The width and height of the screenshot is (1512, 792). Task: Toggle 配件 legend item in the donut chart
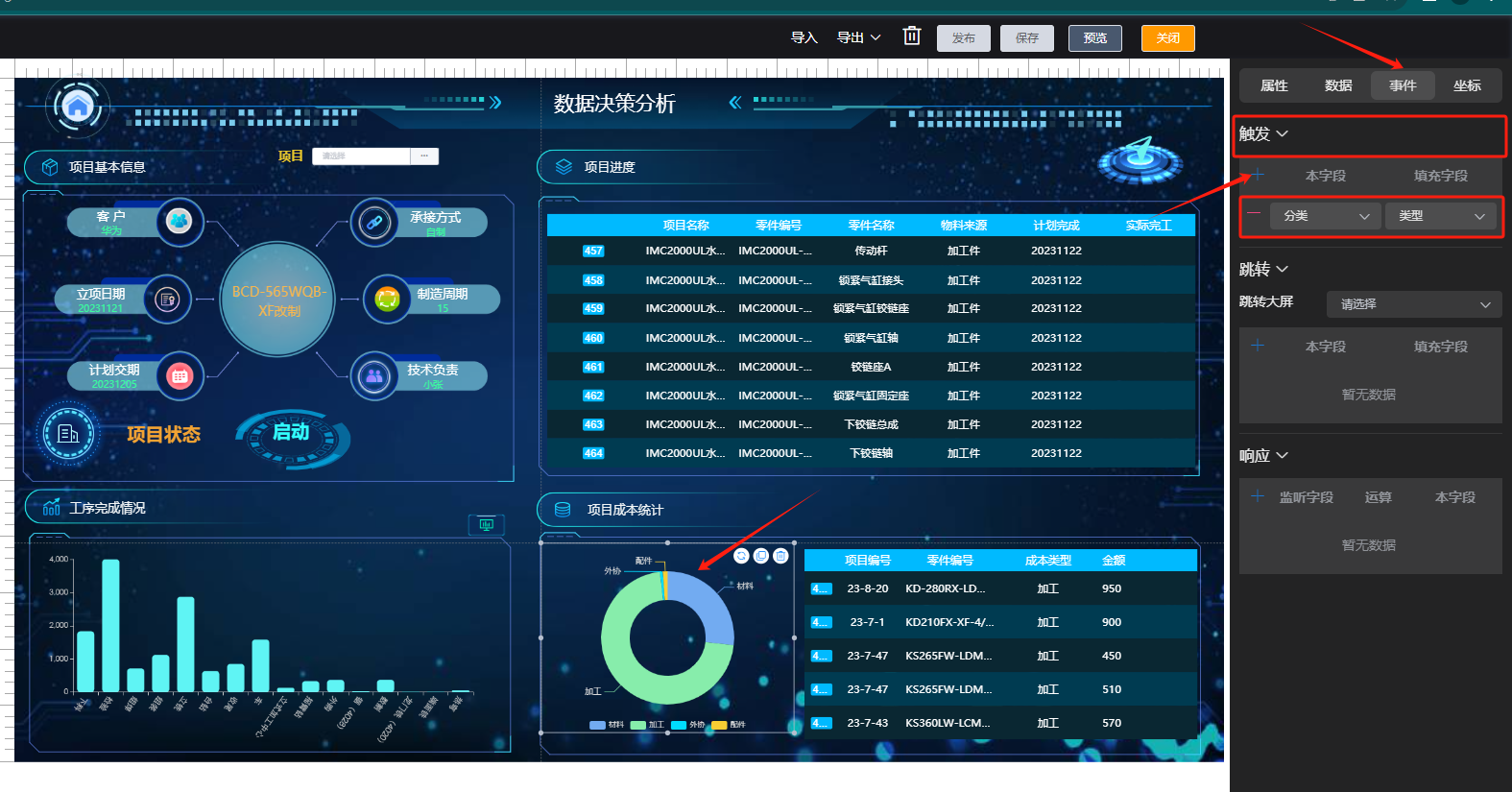[729, 725]
